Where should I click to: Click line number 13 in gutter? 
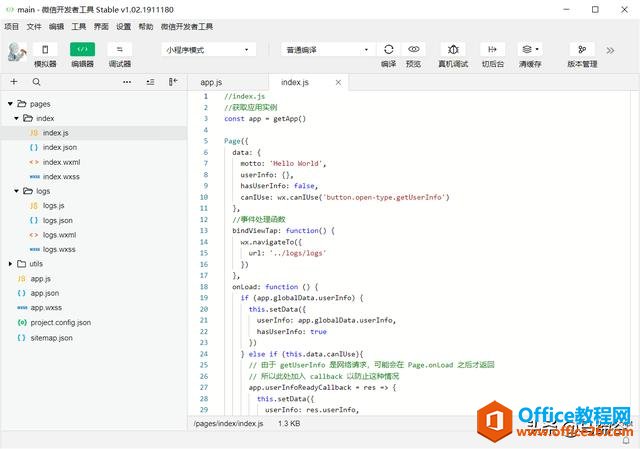click(x=204, y=231)
